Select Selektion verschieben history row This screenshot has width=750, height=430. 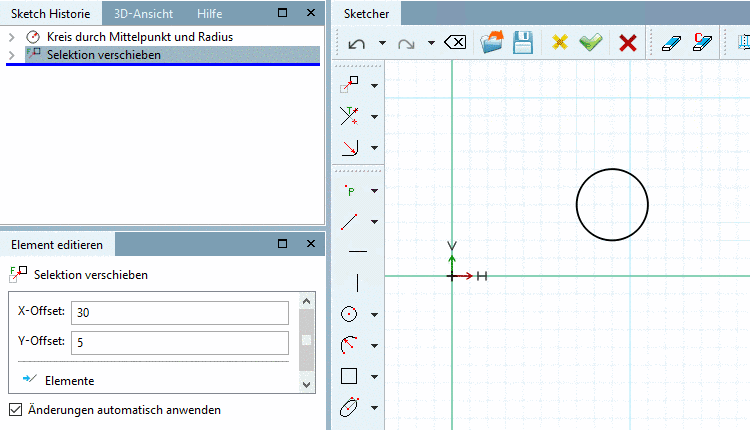tap(172, 55)
